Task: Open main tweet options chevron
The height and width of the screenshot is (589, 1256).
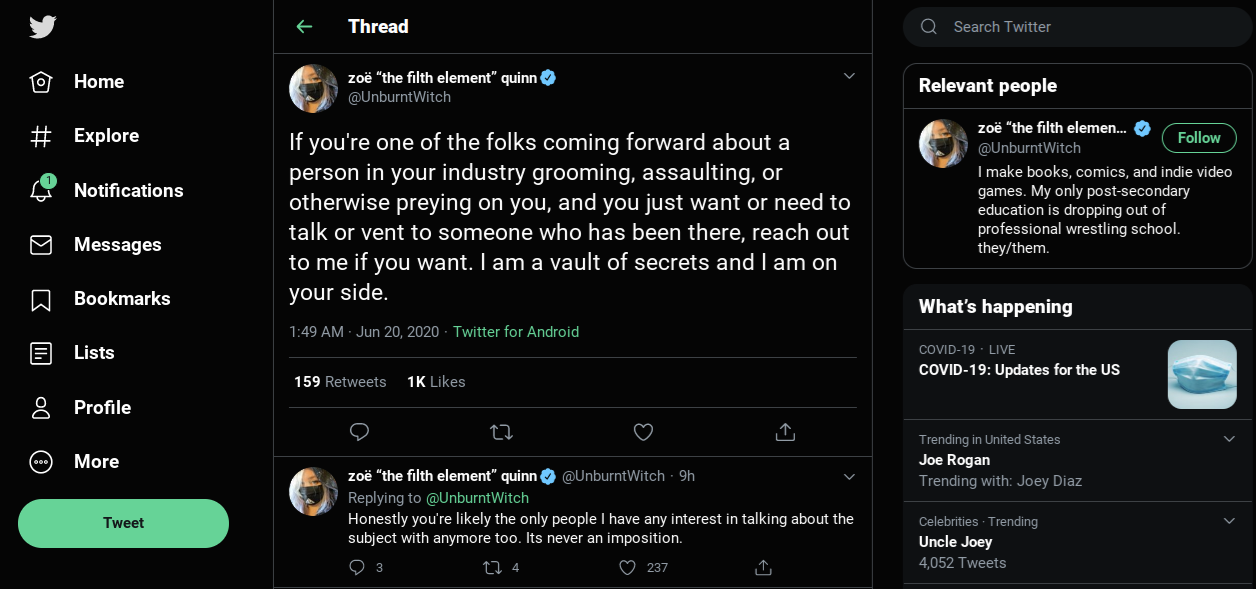Action: coord(849,76)
